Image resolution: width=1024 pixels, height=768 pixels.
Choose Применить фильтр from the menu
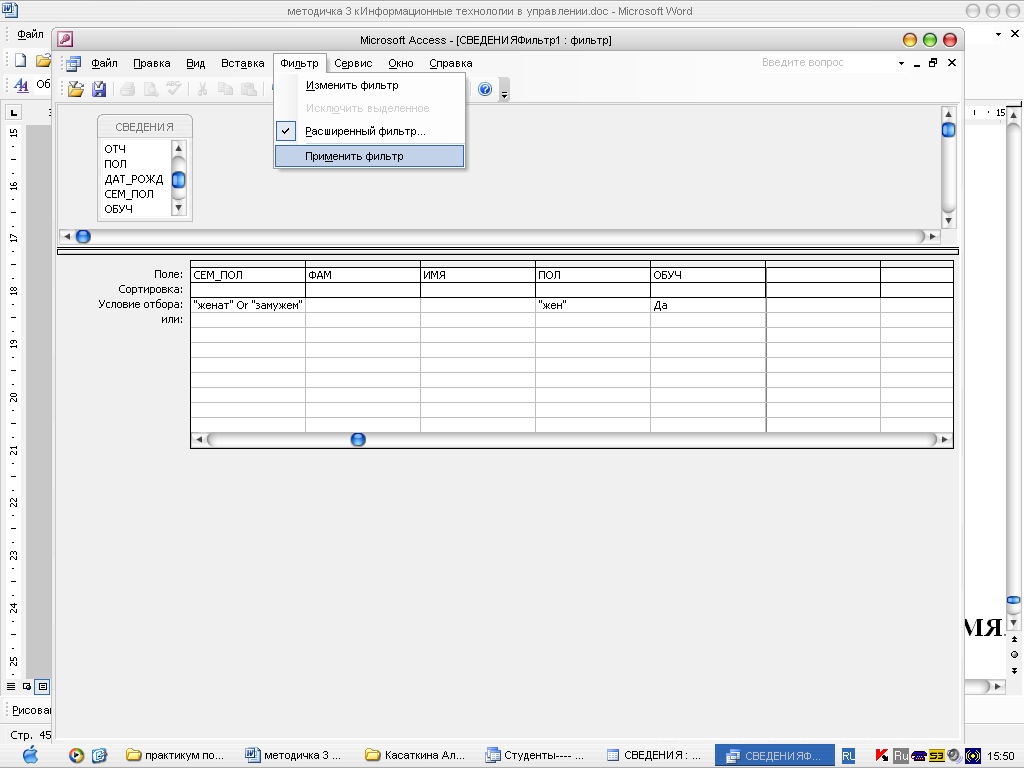pos(369,156)
